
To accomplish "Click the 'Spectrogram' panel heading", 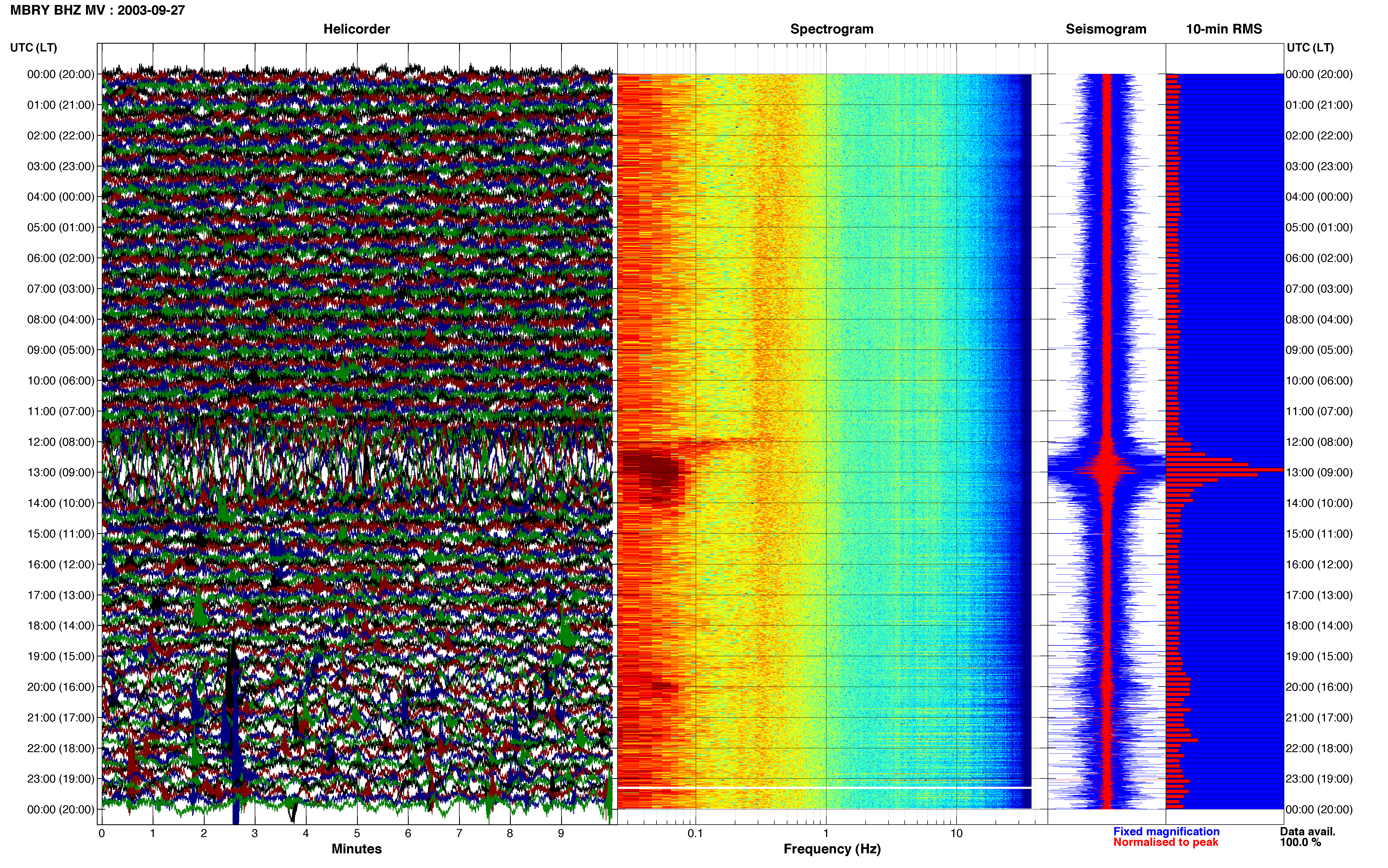I will [x=832, y=29].
